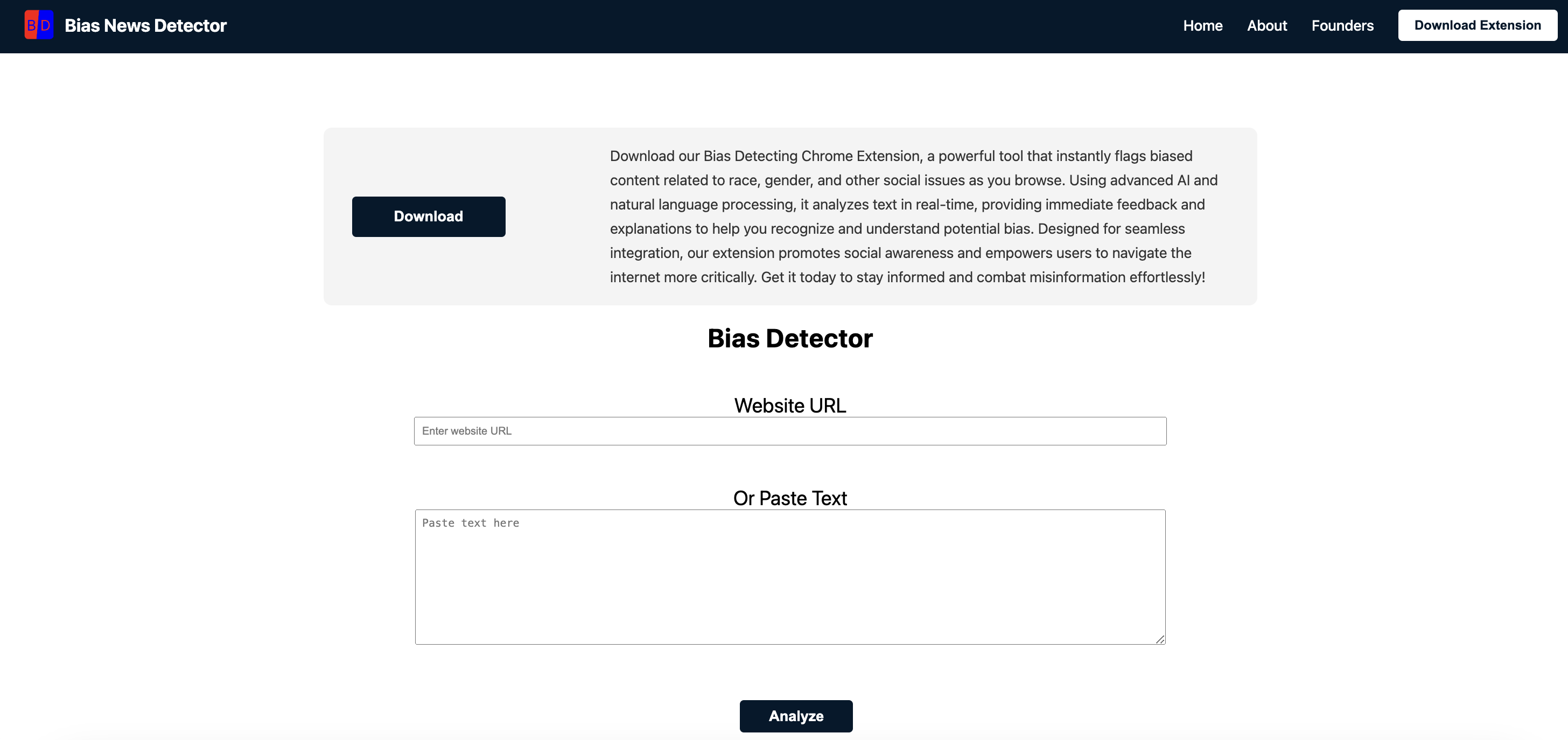This screenshot has height=740, width=1568.
Task: Click the blue D half of logo
Action: [x=46, y=25]
